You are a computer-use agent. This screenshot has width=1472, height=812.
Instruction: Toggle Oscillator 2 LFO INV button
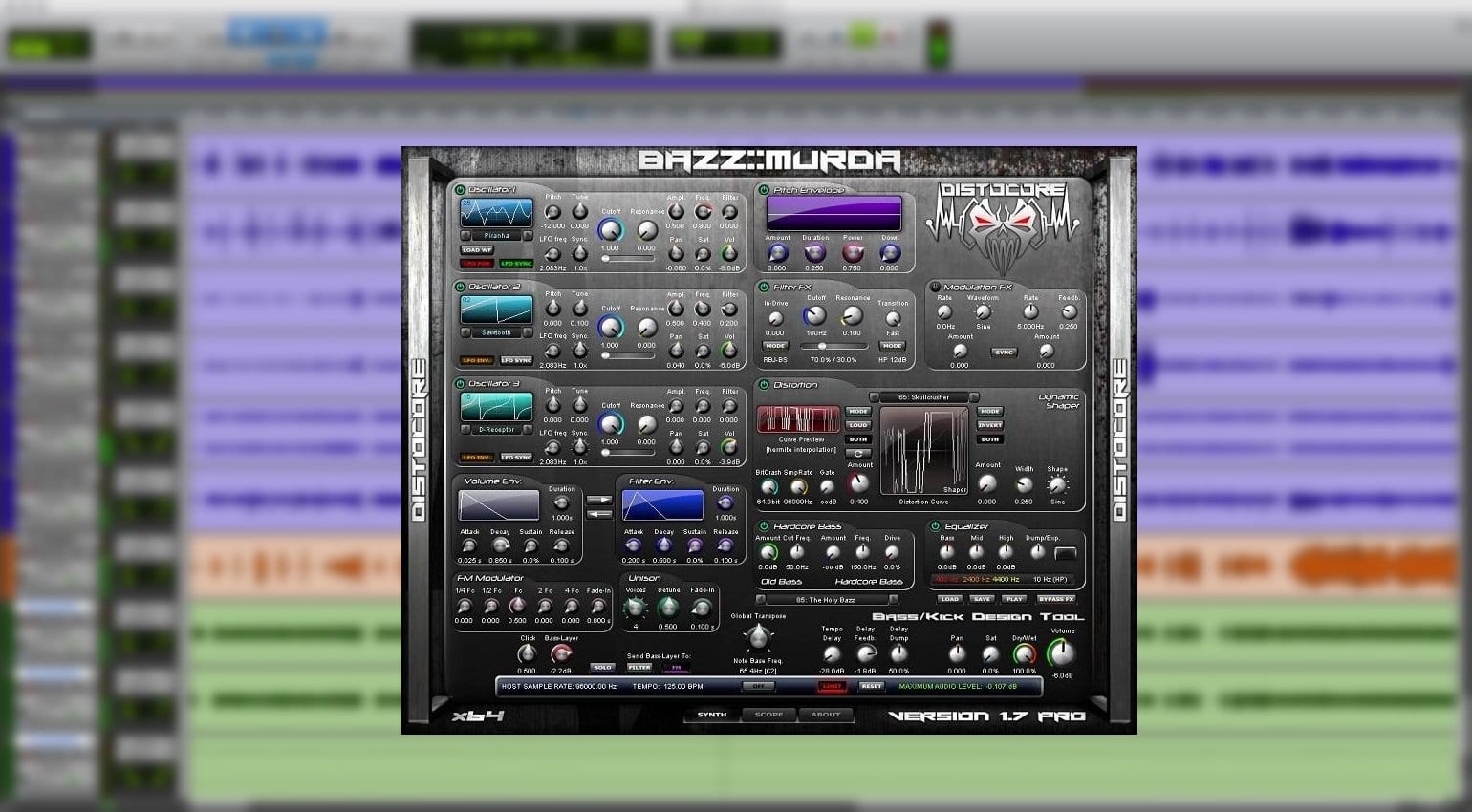pos(477,360)
